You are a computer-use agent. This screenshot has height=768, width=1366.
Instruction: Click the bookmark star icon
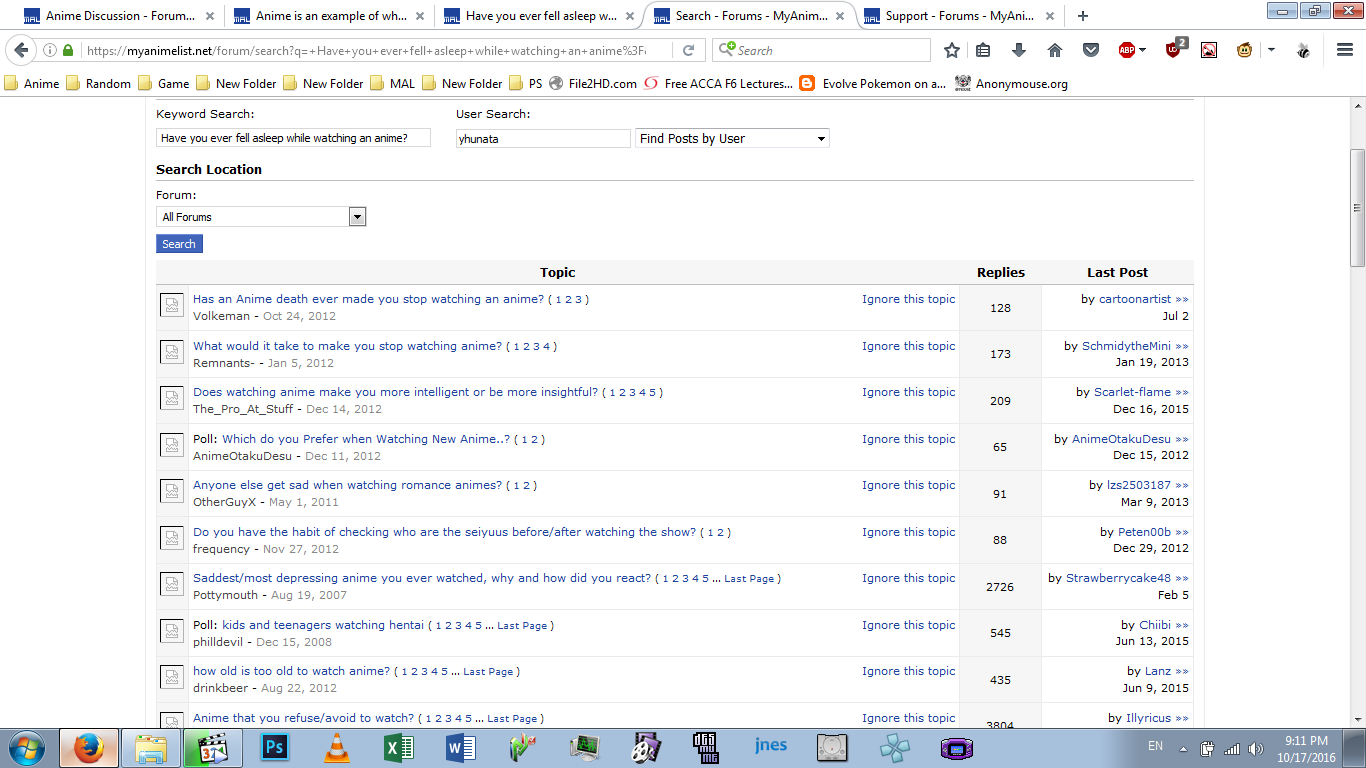coord(952,50)
